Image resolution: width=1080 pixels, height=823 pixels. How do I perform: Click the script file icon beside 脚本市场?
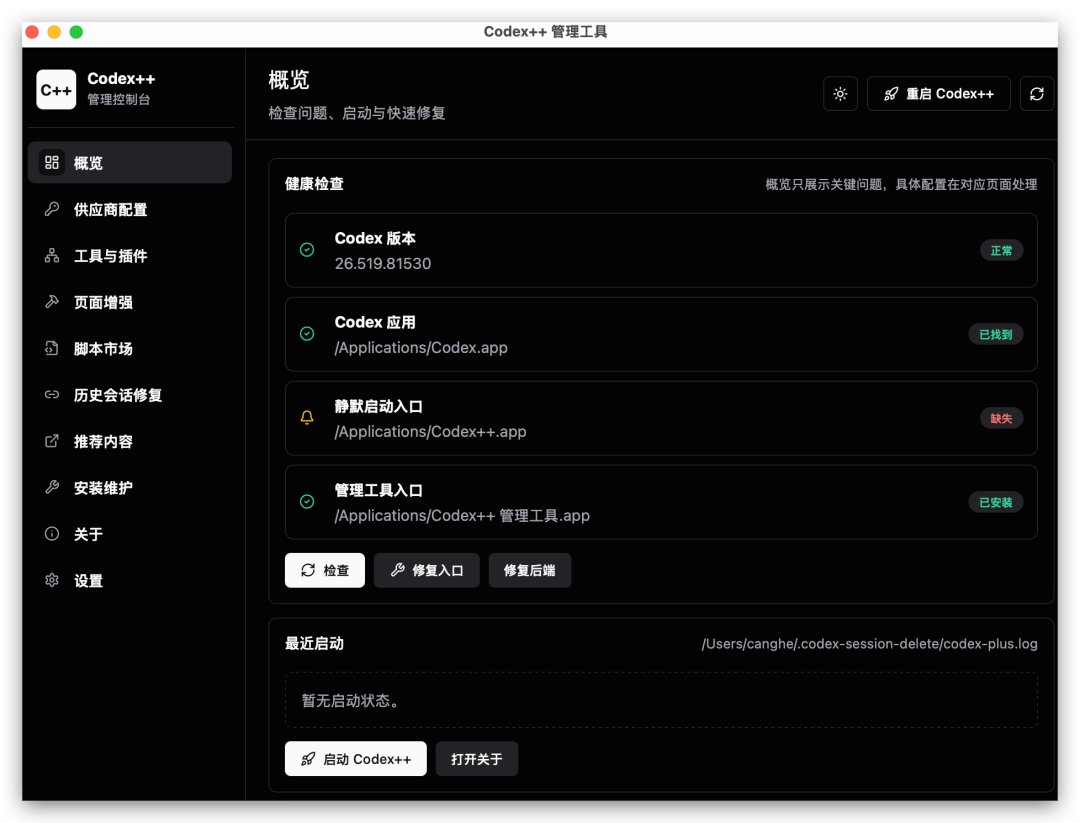[52, 348]
